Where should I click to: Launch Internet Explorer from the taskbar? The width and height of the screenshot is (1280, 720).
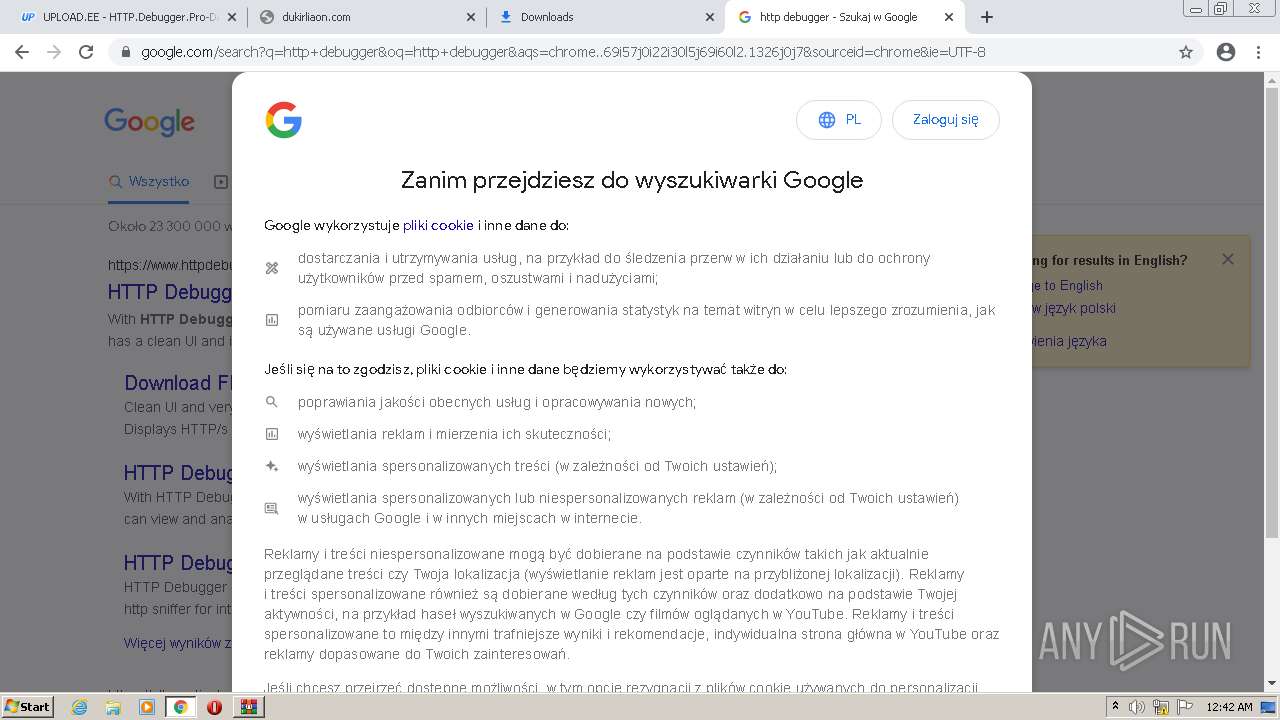coord(80,707)
